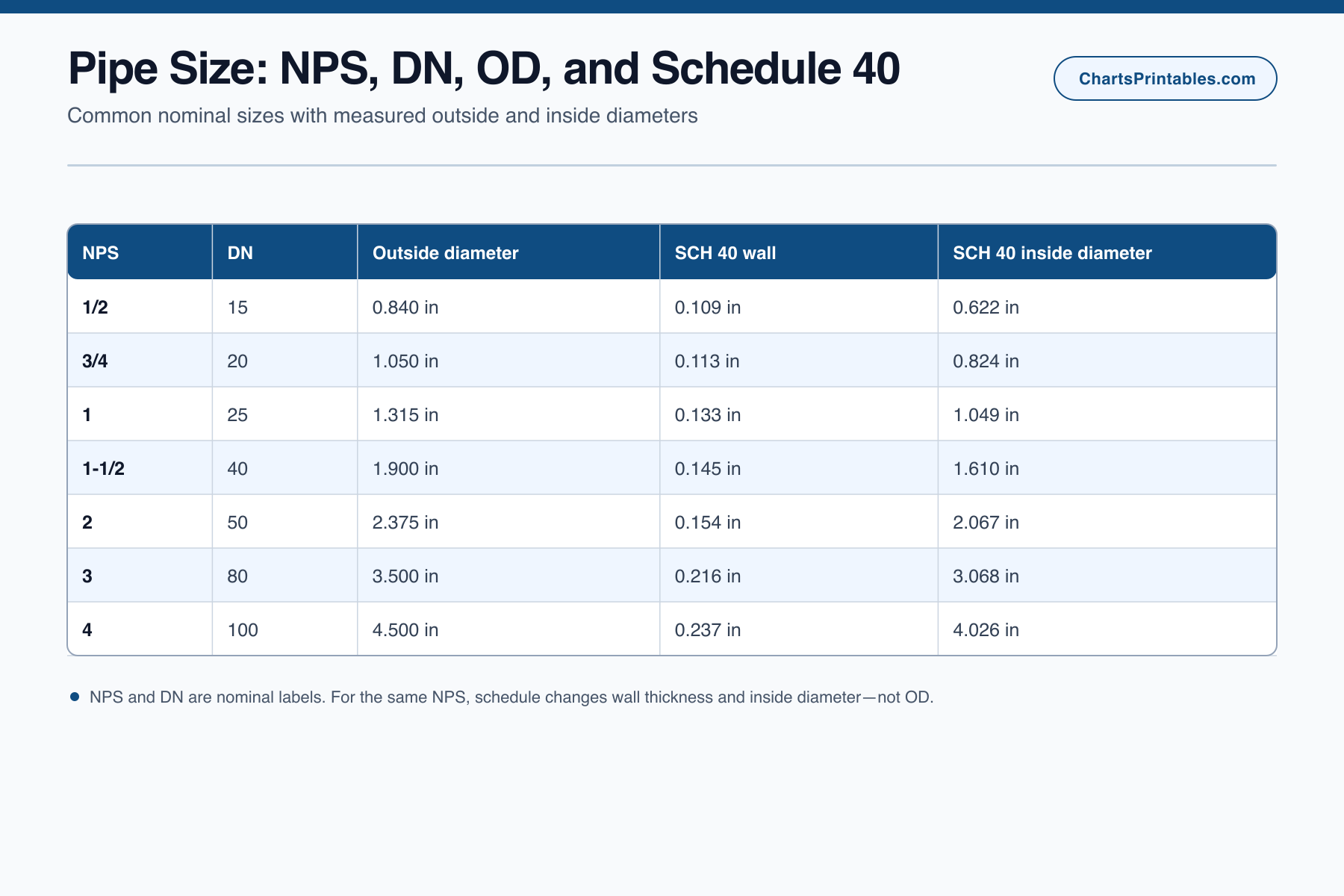
Task: Select inside diameter 4.026 in
Action: click(x=1107, y=629)
